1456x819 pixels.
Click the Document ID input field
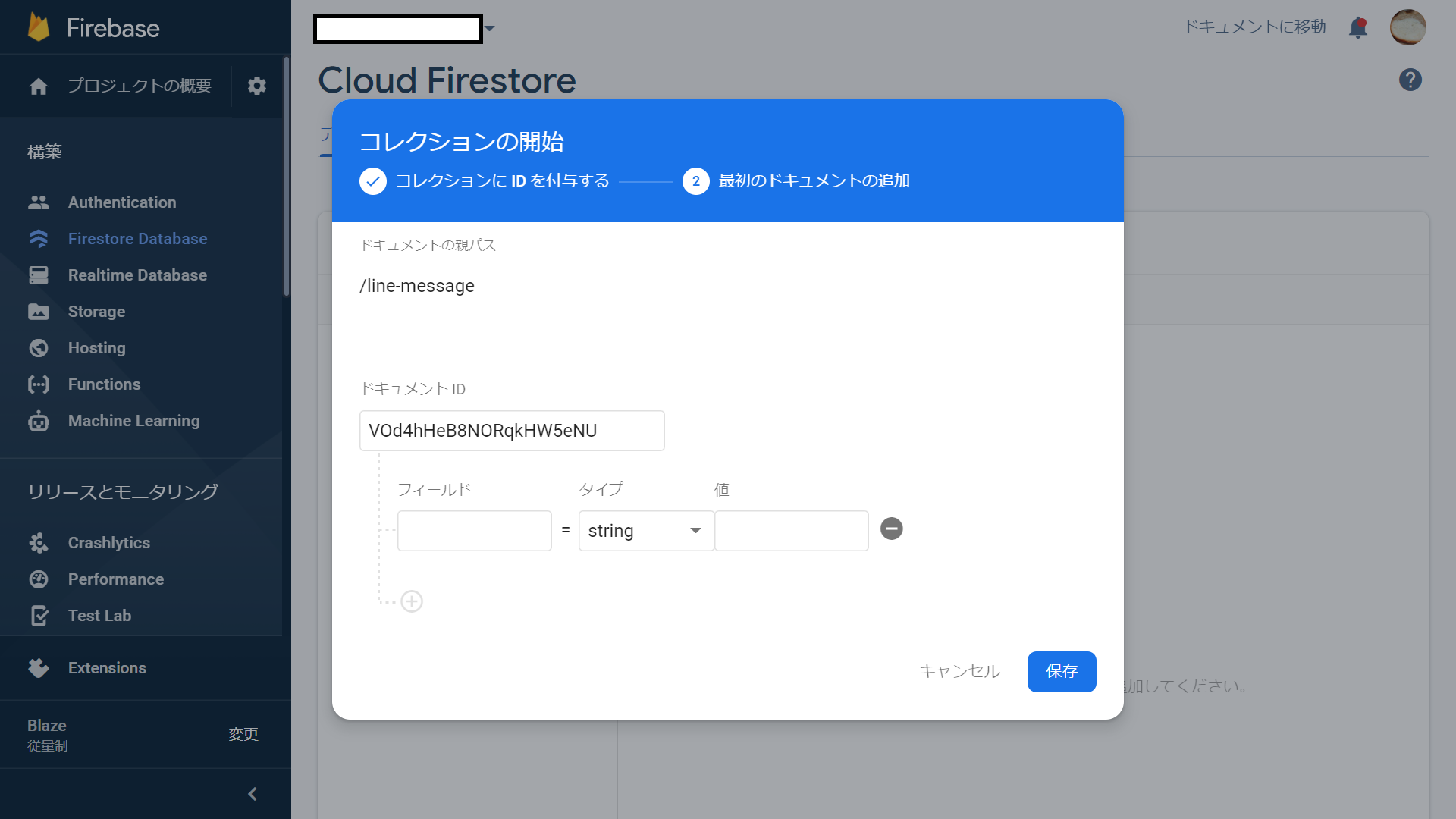pos(512,431)
